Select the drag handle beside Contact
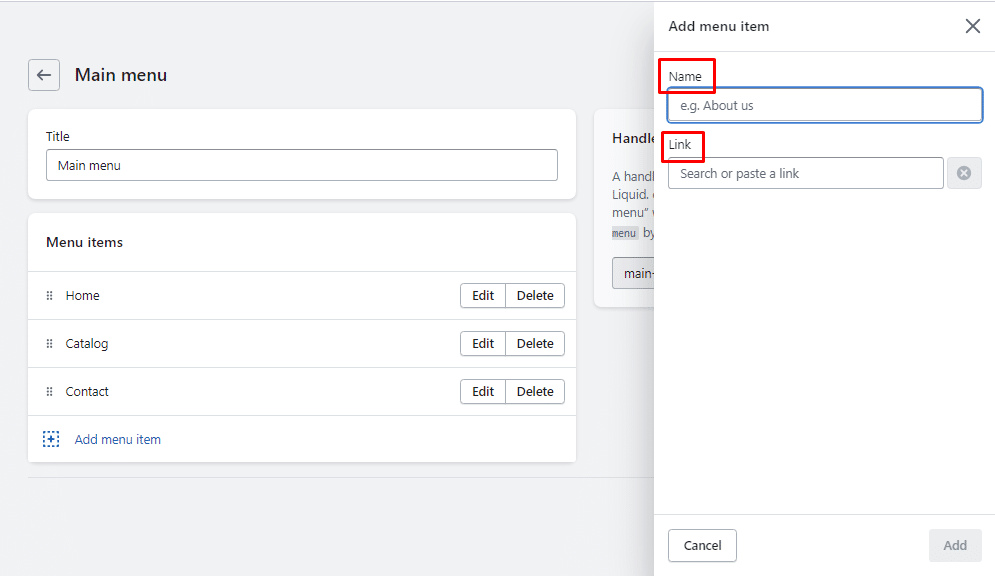The image size is (995, 576). [x=49, y=392]
